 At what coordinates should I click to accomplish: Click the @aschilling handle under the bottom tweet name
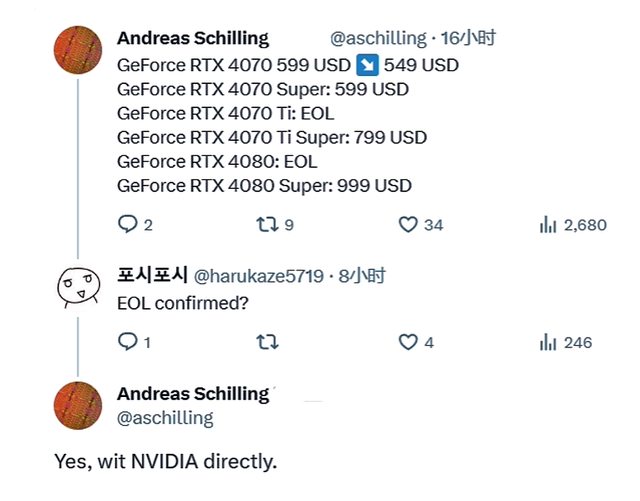point(165,417)
